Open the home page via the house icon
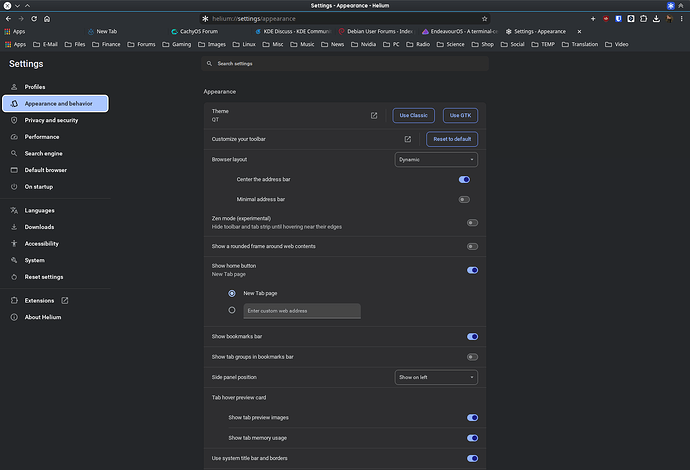The height and width of the screenshot is (470, 690). [47, 18]
